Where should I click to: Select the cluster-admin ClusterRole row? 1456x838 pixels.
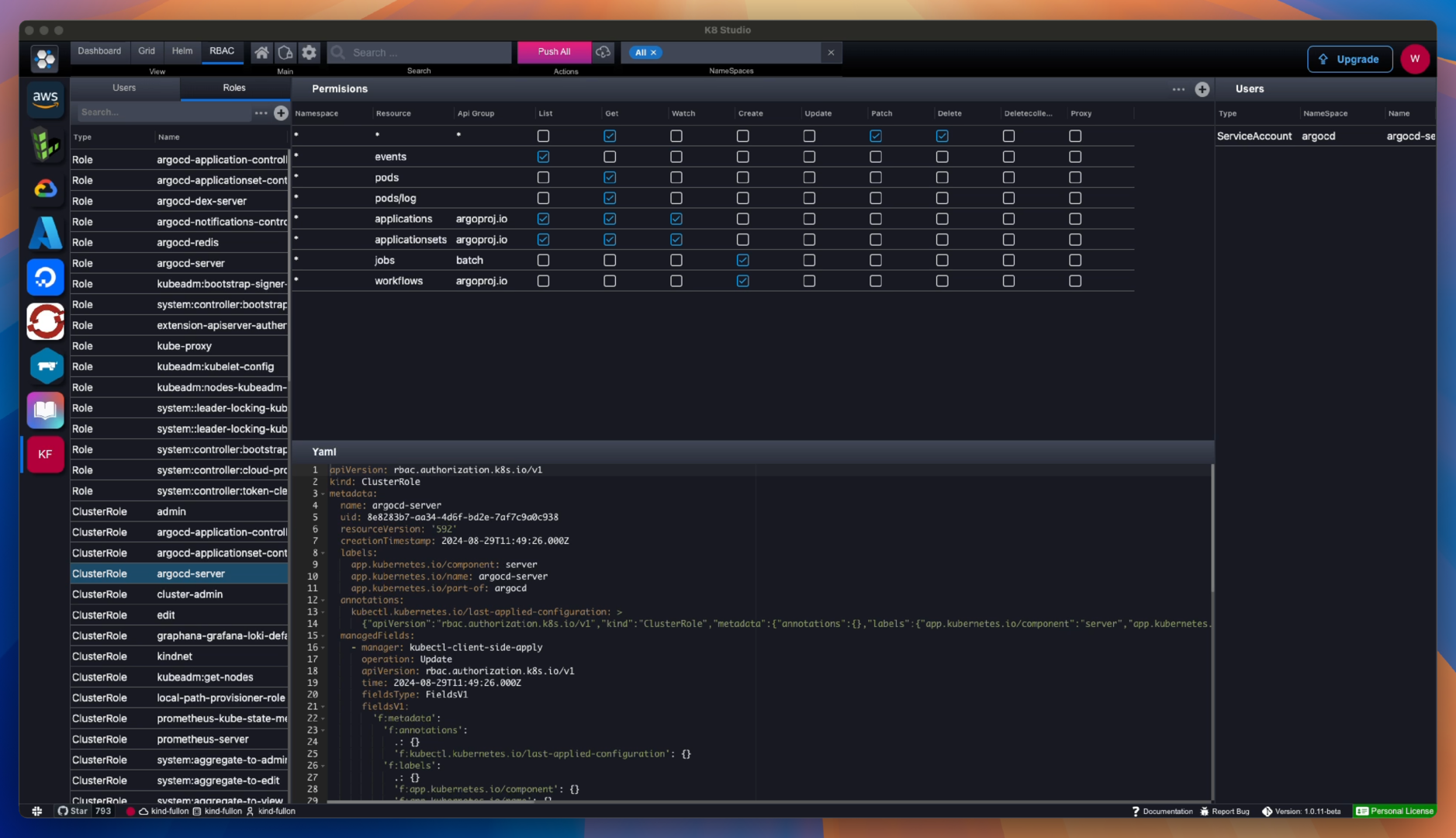179,595
